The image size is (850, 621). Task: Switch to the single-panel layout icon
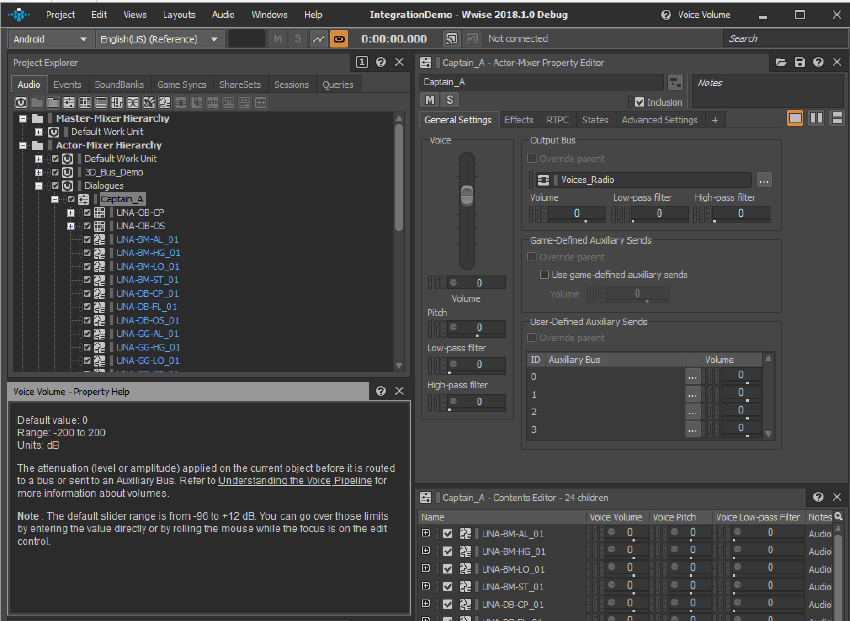click(795, 119)
